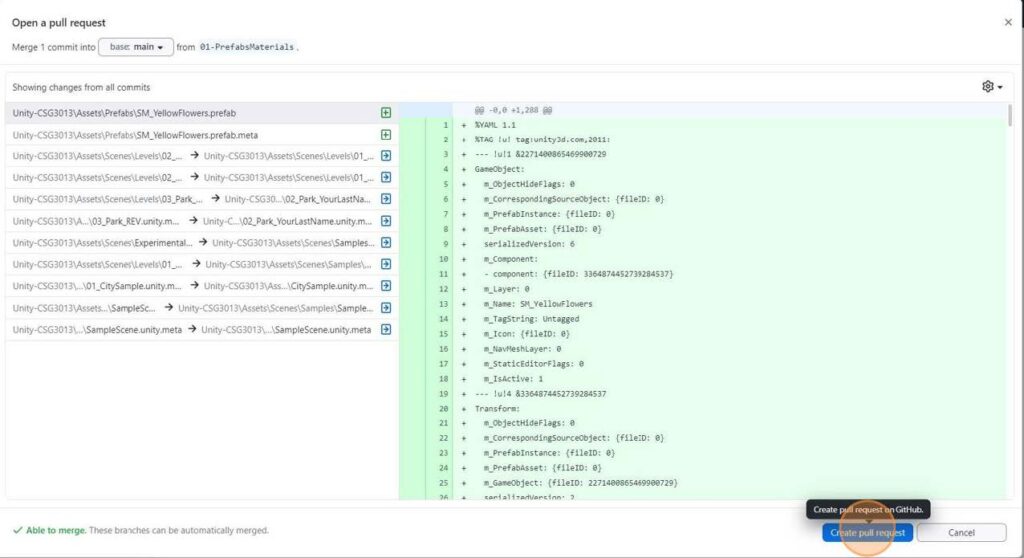Select the SampleScene.unity.meta renamed file row
Screen dimensions: 1024x558
202,329
